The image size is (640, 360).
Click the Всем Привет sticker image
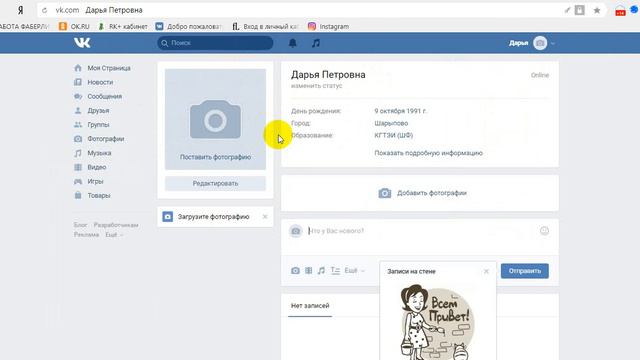point(437,322)
